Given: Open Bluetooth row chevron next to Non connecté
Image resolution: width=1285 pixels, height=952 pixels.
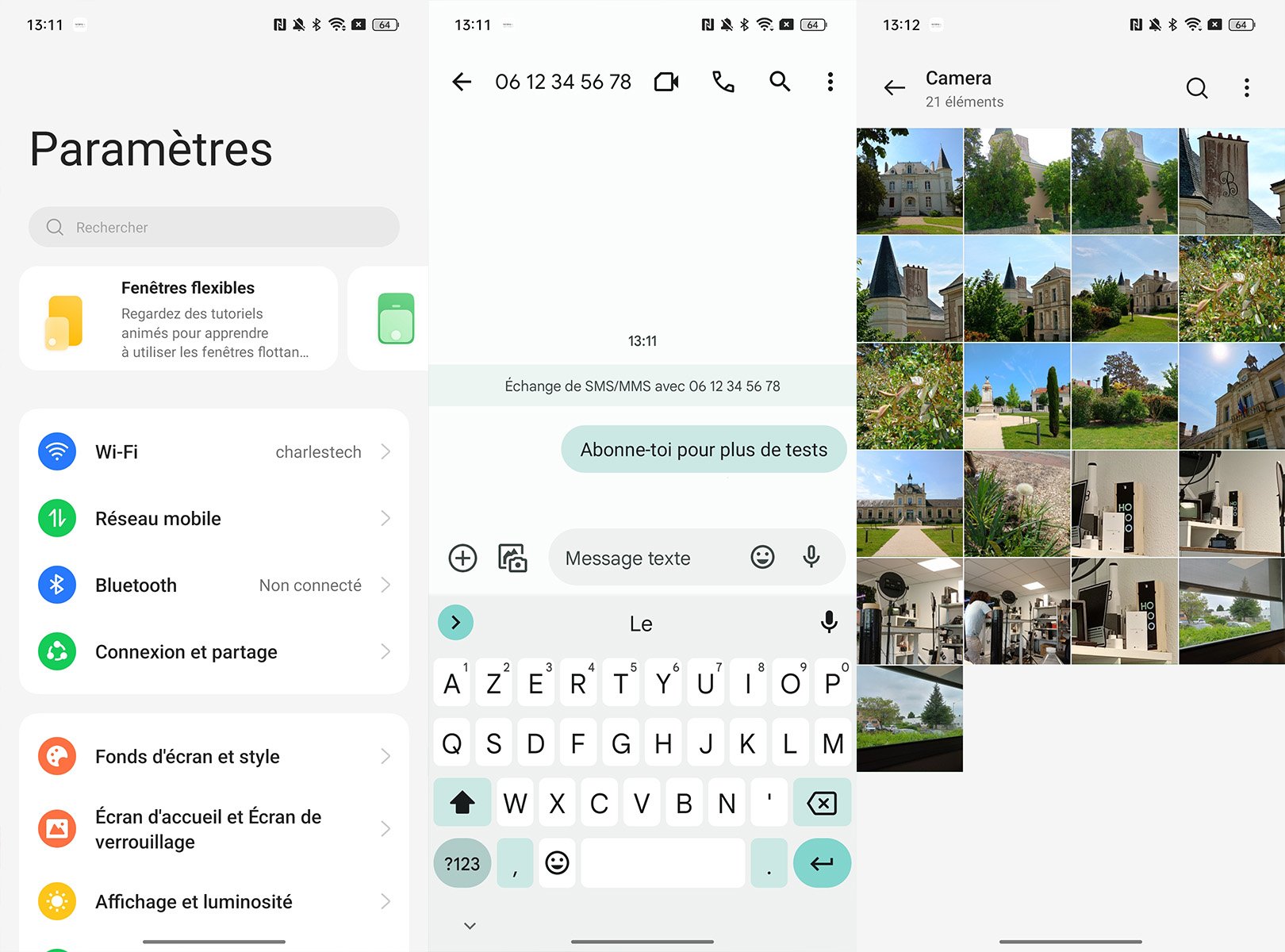Looking at the screenshot, I should (x=385, y=585).
